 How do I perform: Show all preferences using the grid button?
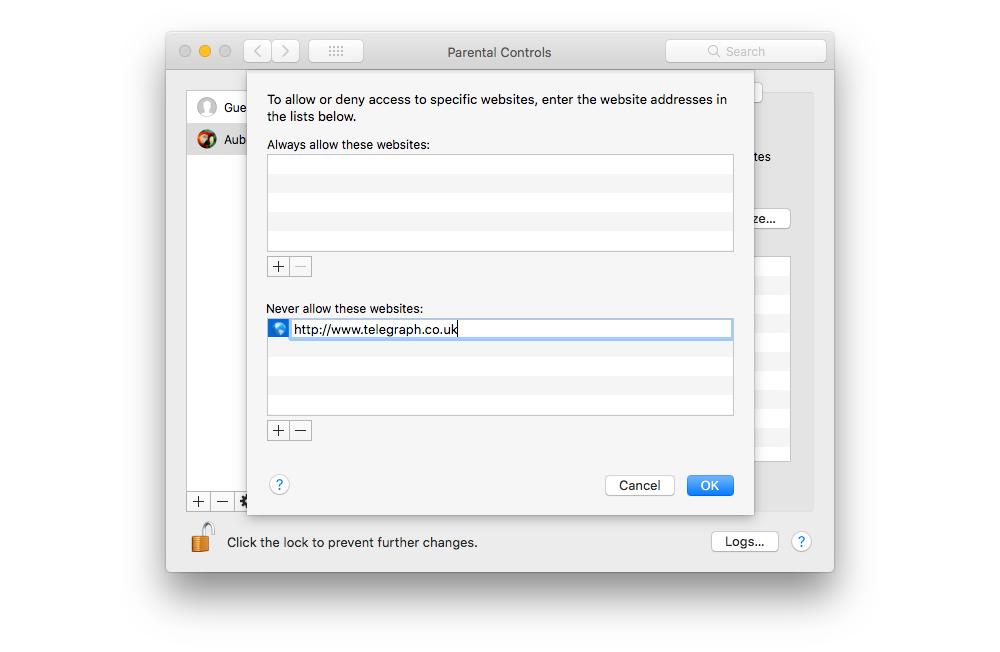point(336,51)
